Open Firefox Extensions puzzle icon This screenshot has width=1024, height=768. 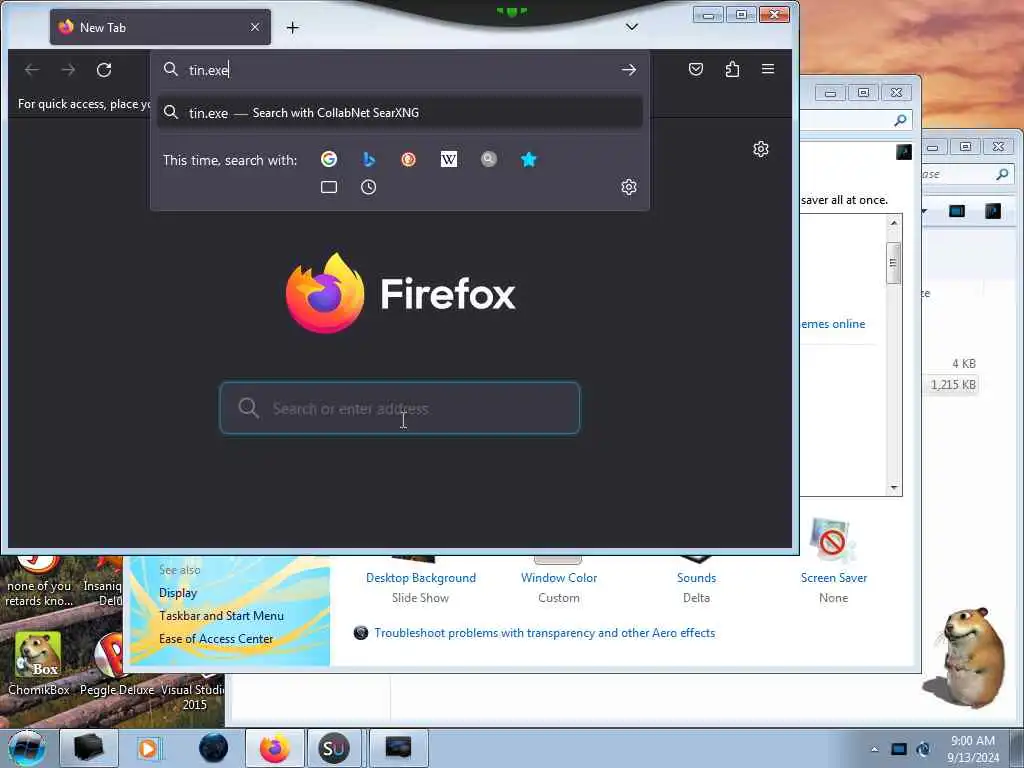[732, 69]
